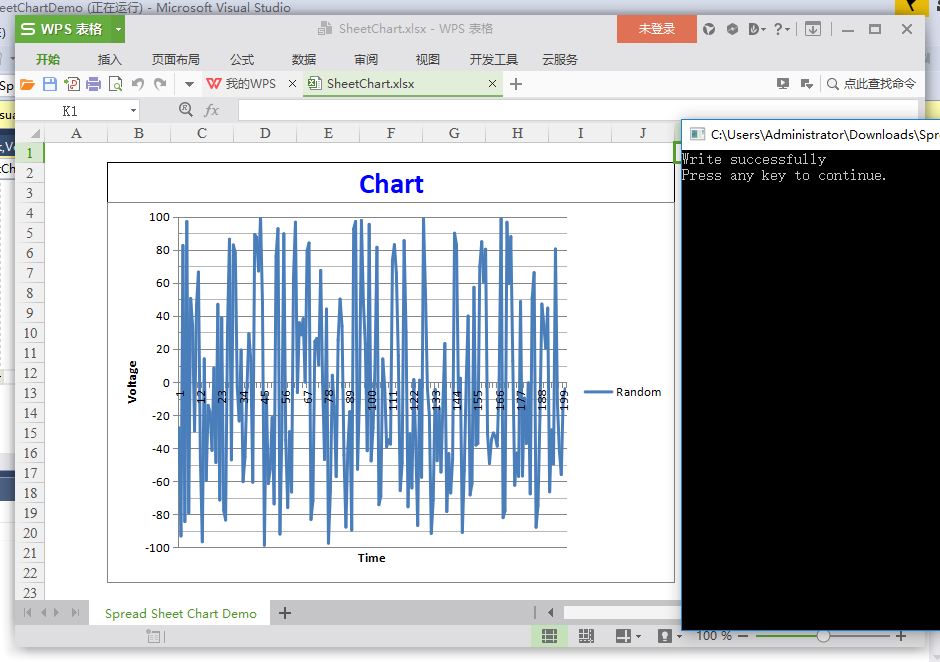Toggle page break preview in status bar

pyautogui.click(x=586, y=636)
